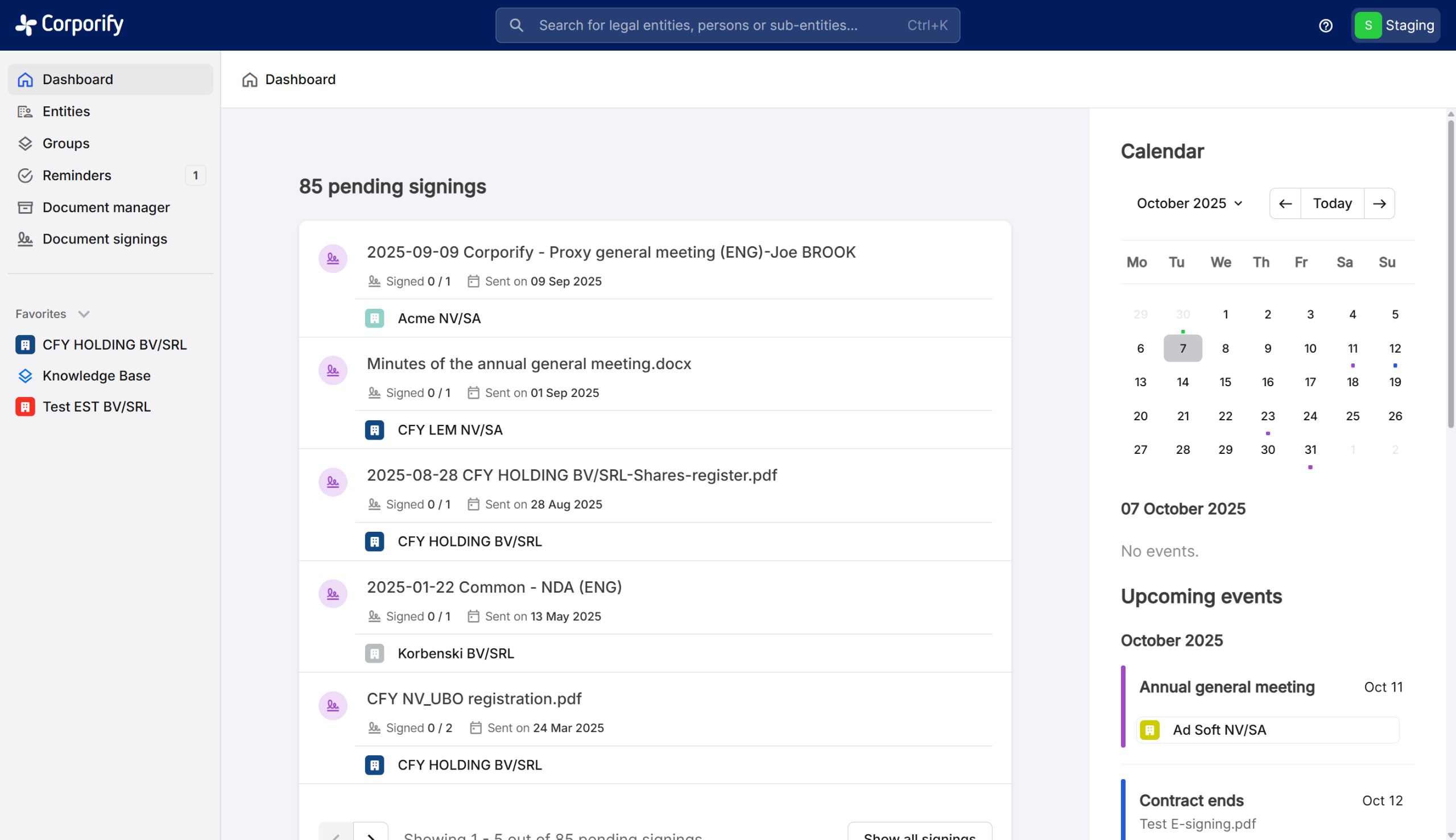The image size is (1456, 840).
Task: Click the help question mark icon
Action: 1325,26
